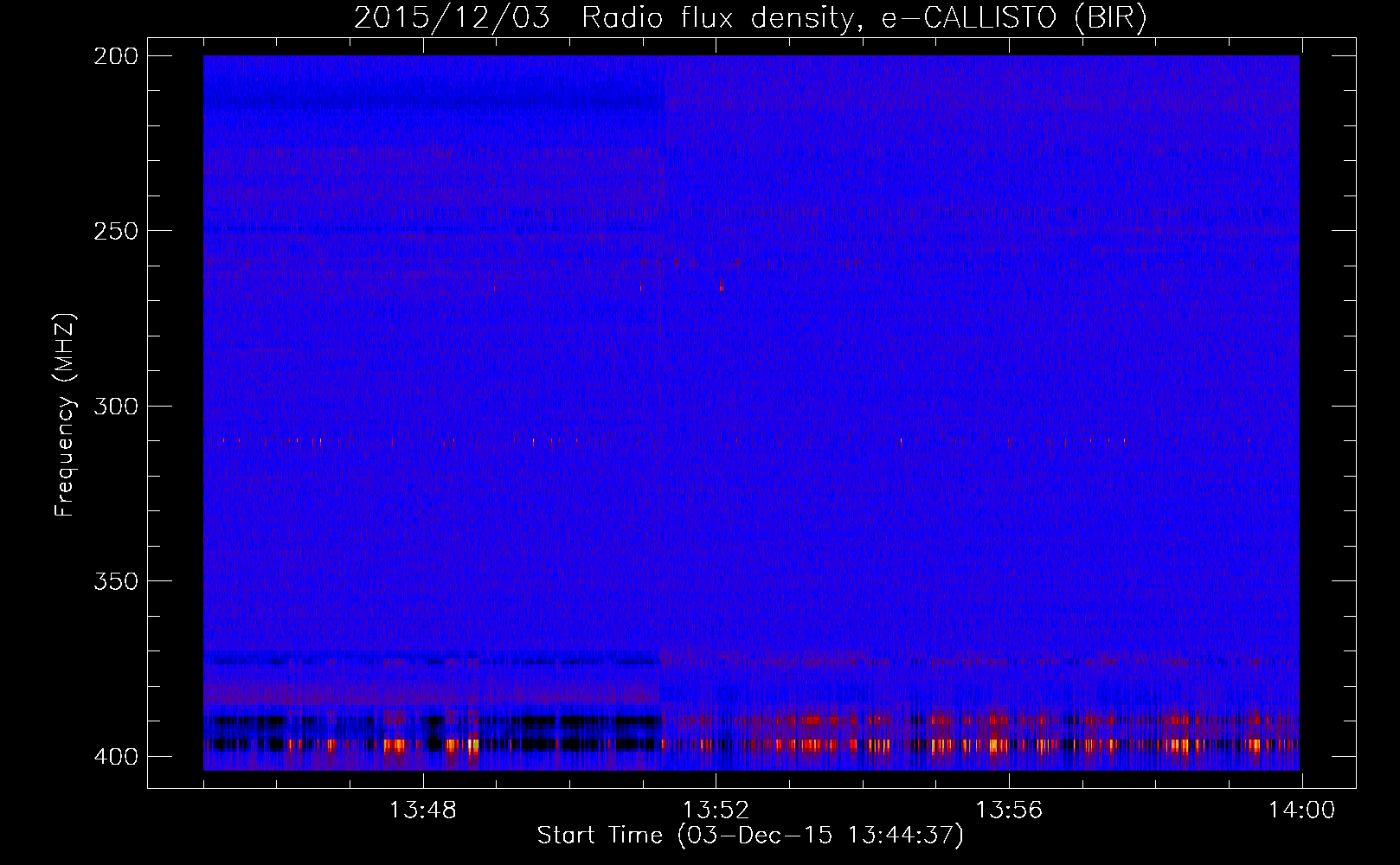Click the 13:56 time tick label
The image size is (1400, 865).
1009,811
